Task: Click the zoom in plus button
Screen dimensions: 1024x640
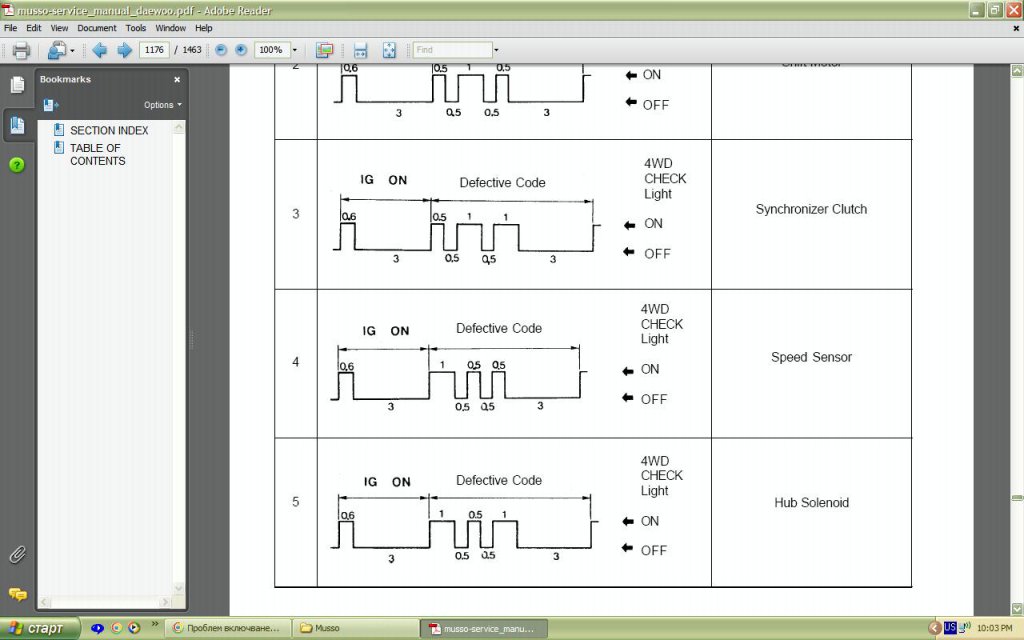Action: pos(241,50)
